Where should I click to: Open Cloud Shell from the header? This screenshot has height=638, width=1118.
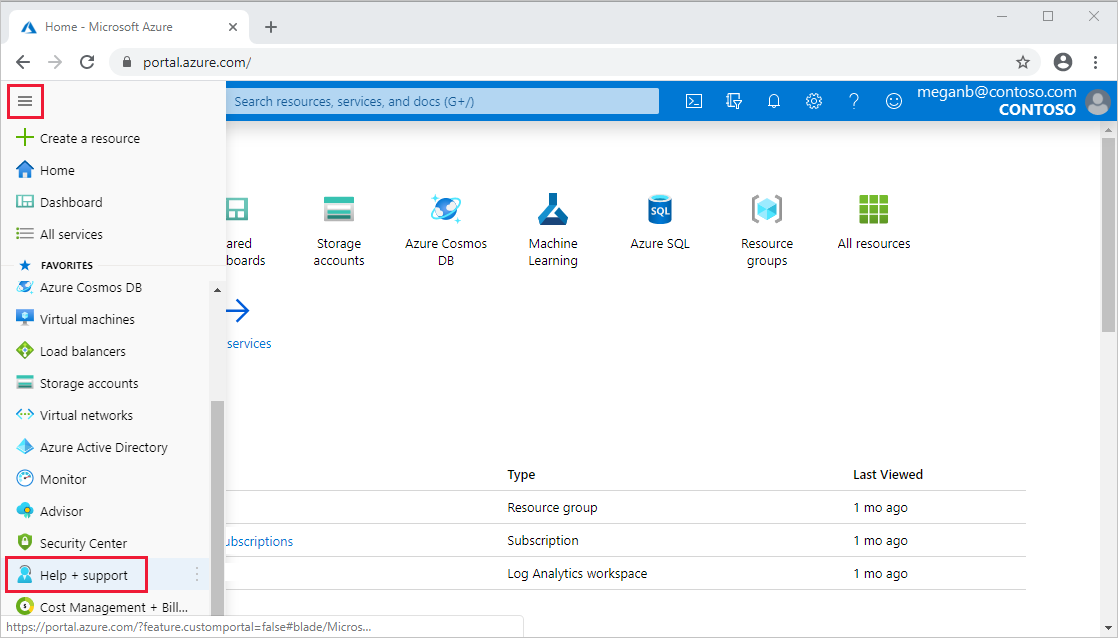[694, 101]
